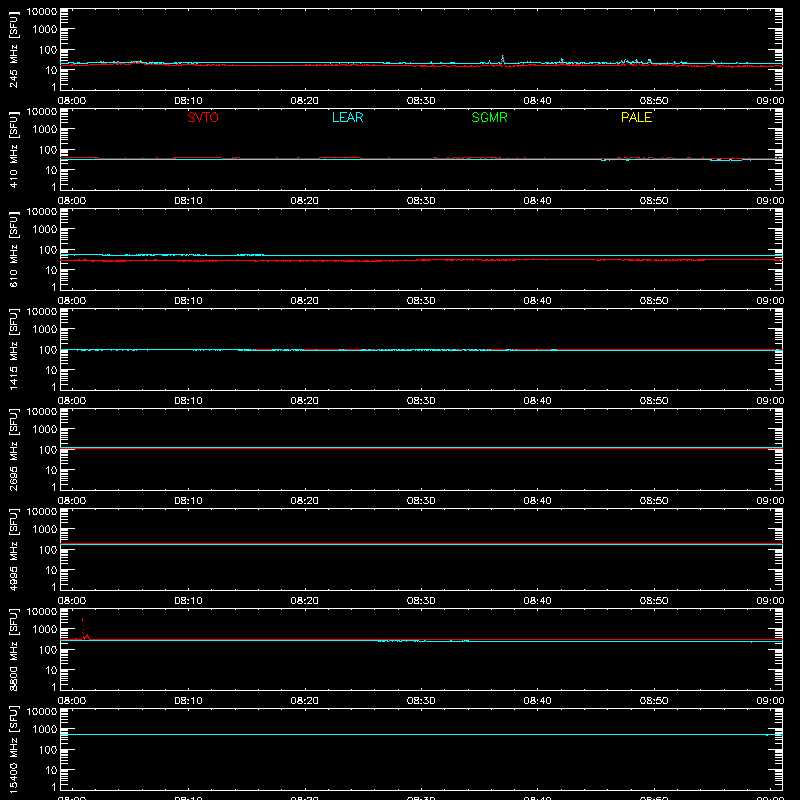Click the 08:10 label under the 245 MHz plot
The height and width of the screenshot is (800, 800).
pos(188,101)
